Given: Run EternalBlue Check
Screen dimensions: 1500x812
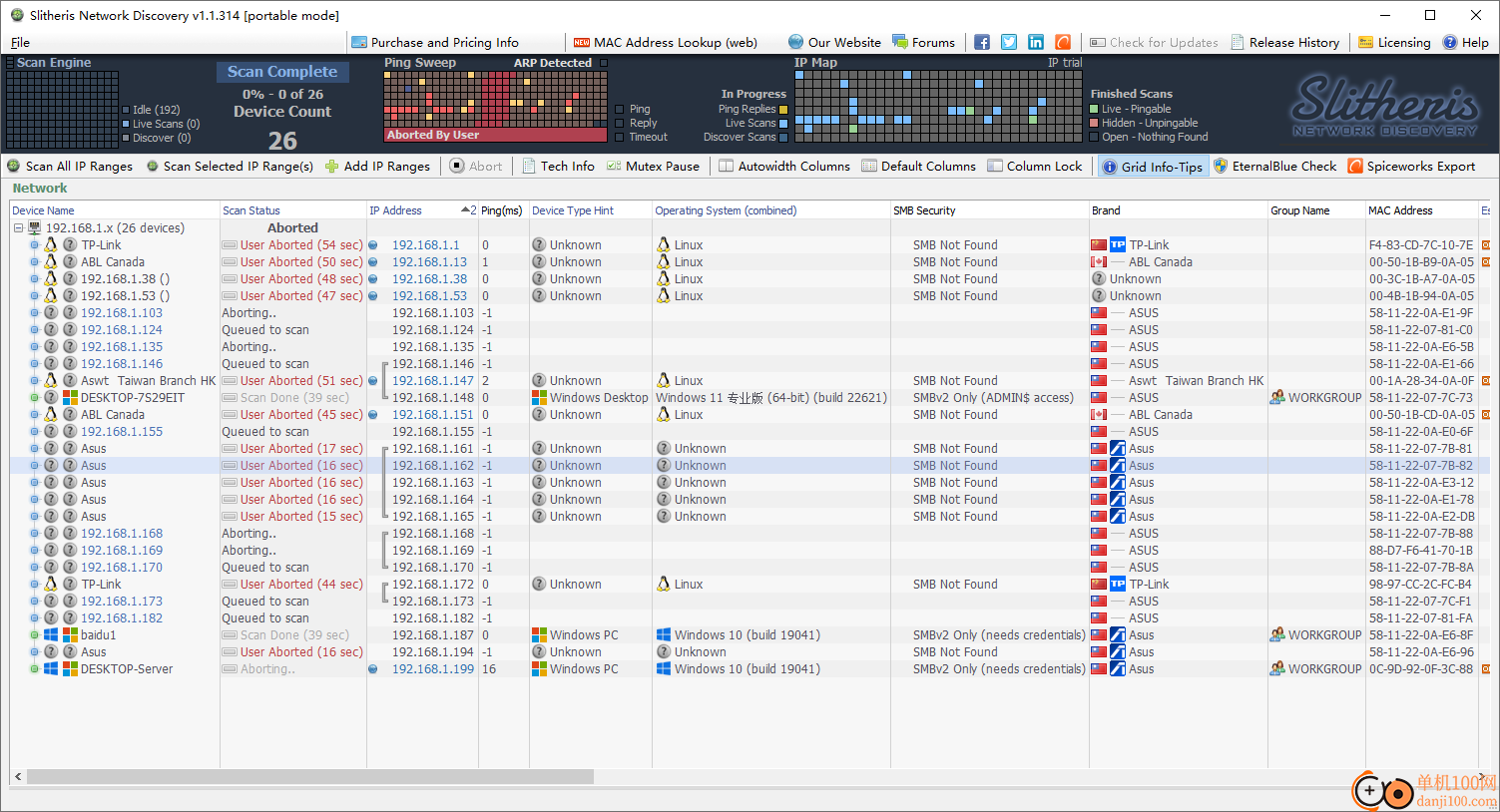Looking at the screenshot, I should pos(1274,167).
